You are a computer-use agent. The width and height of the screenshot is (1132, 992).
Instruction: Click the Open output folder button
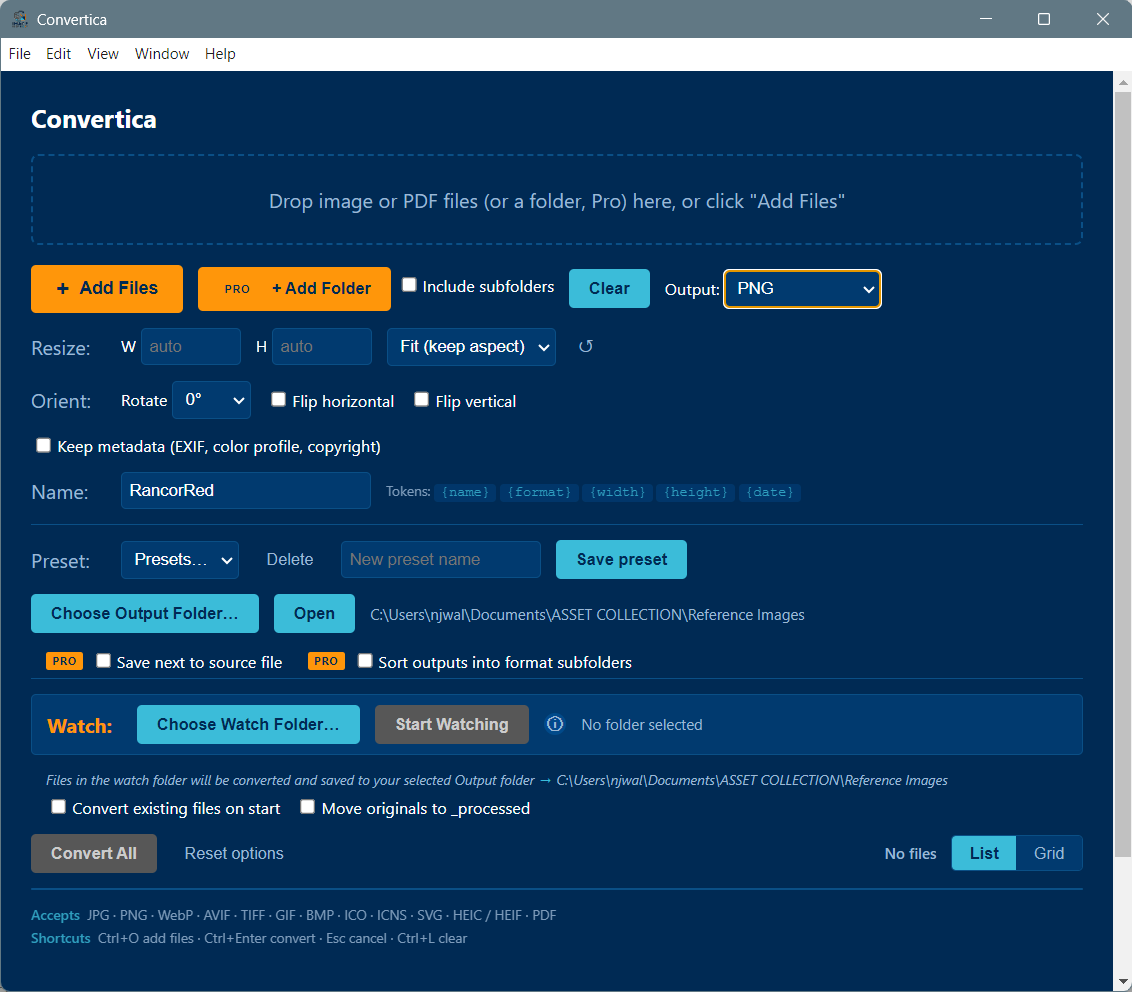(314, 614)
